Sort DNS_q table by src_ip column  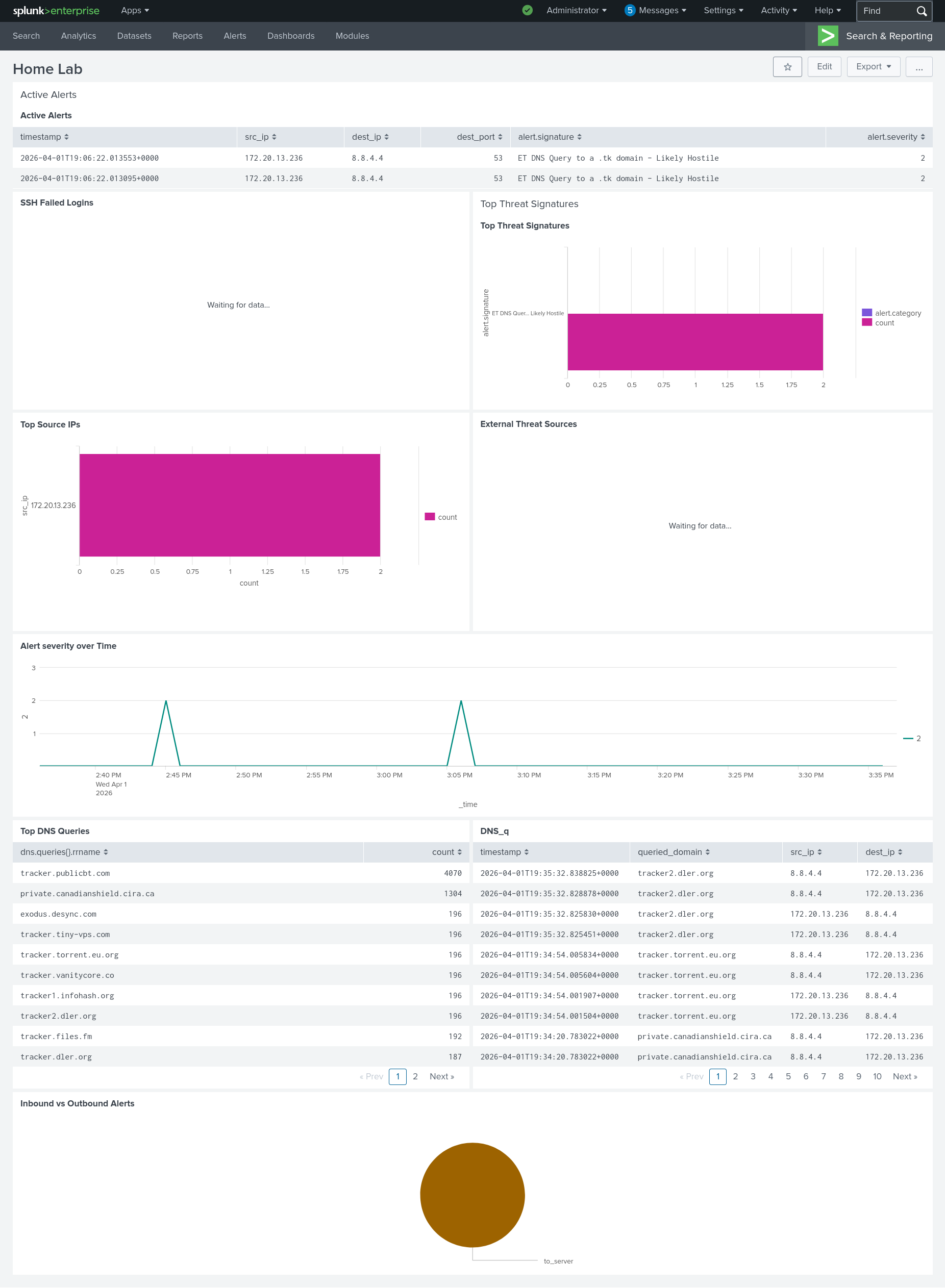point(806,852)
